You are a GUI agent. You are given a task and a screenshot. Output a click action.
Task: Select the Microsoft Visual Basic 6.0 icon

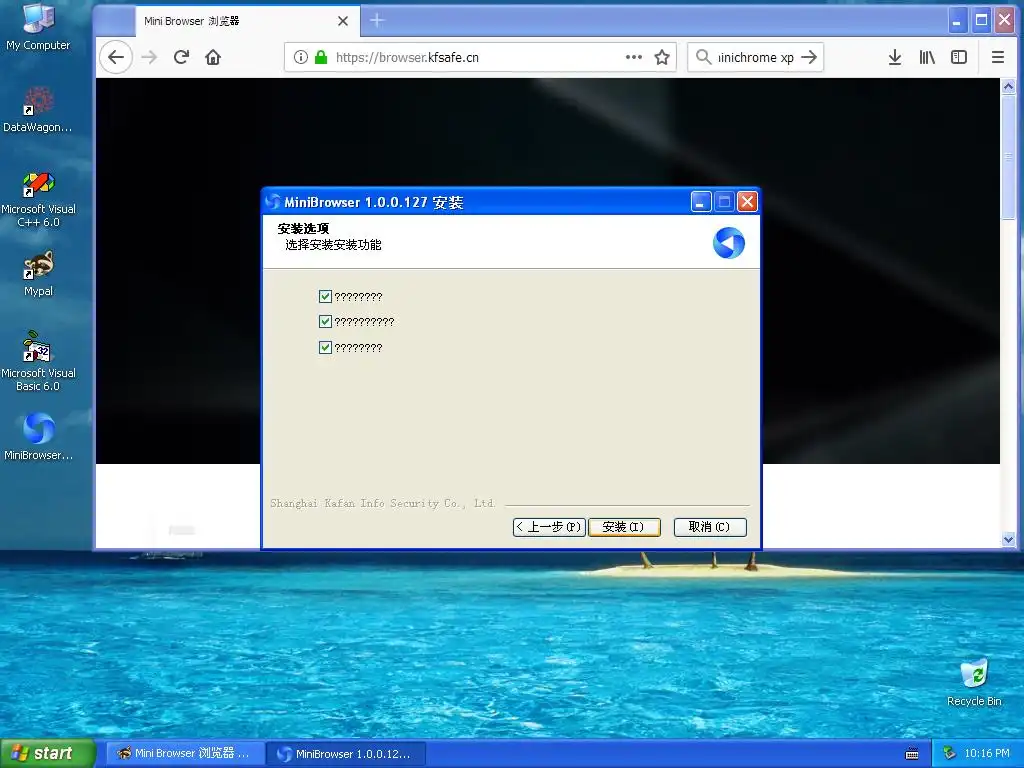pos(38,361)
